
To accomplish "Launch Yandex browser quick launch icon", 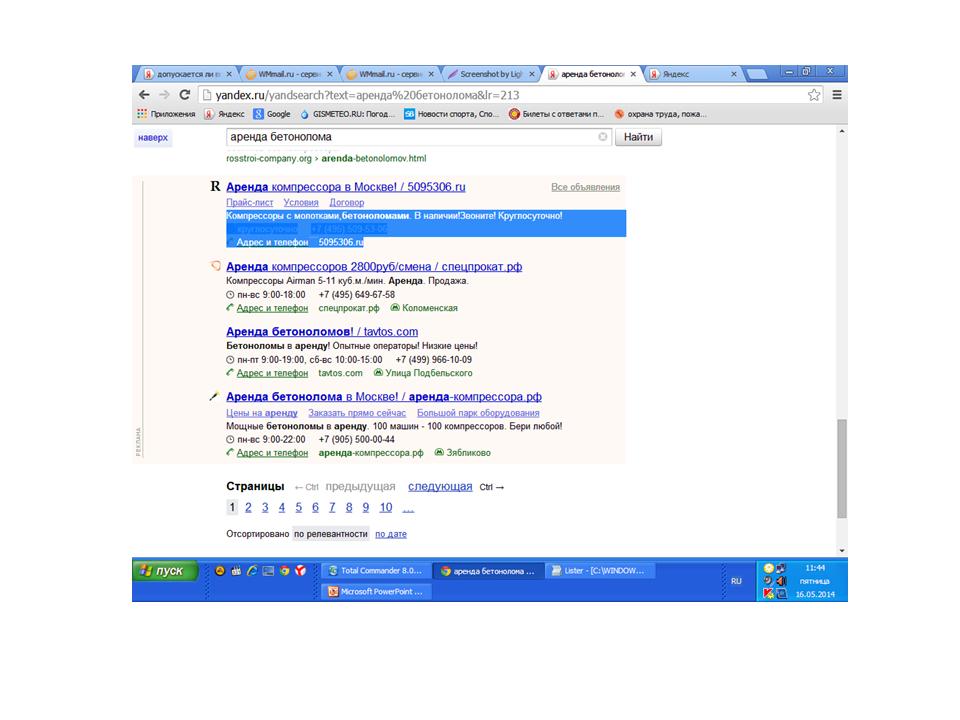I will coord(300,571).
